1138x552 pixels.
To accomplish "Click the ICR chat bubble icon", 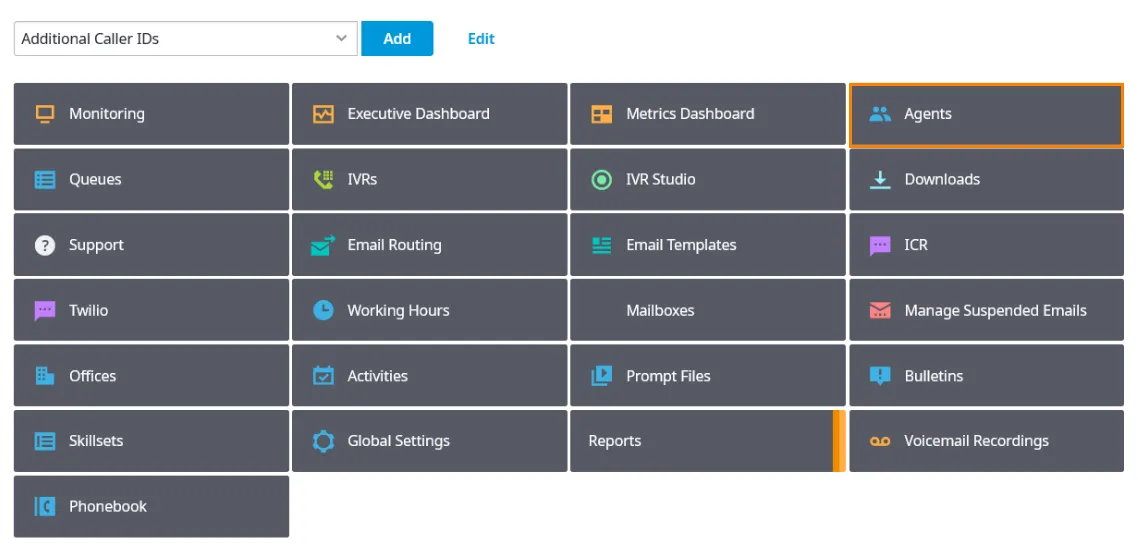I will coord(880,246).
